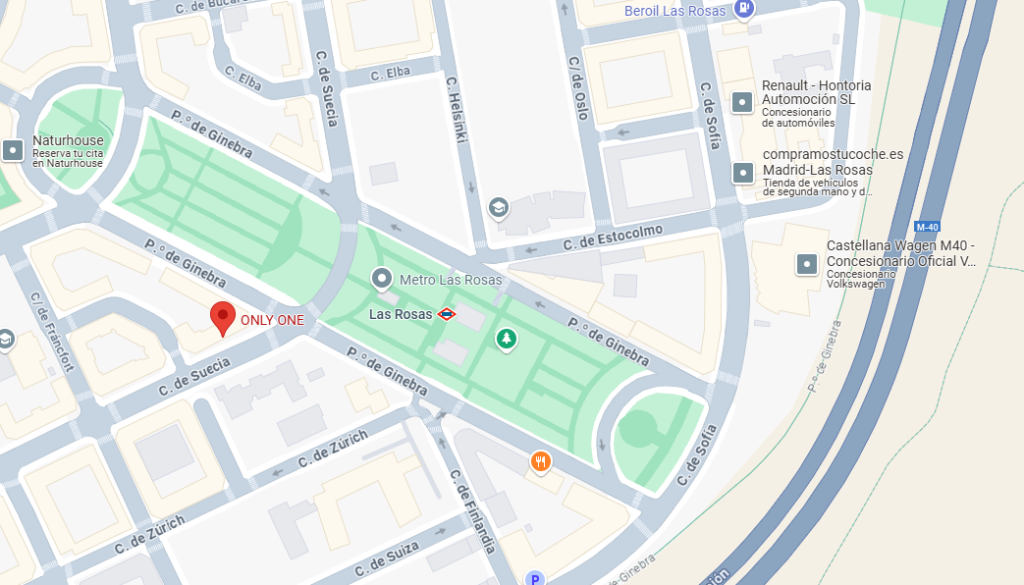Screen dimensions: 1024x585
Task: Click the Renault Hontoria Automoción icon
Action: pos(742,102)
